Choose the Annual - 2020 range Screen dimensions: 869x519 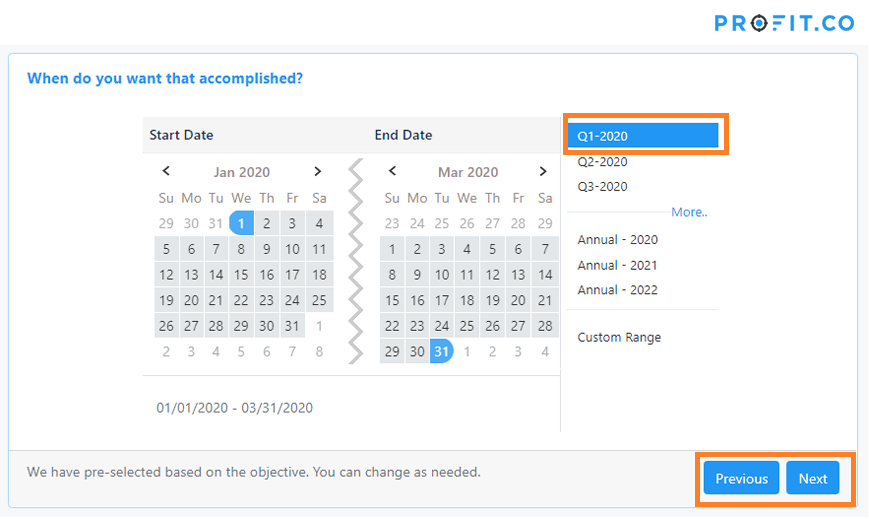coord(618,240)
